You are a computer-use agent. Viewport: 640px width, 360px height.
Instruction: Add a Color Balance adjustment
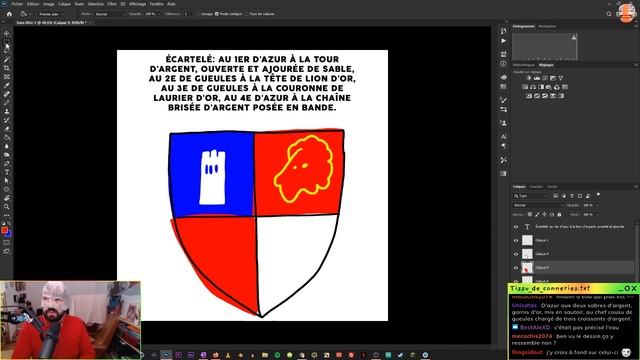(533, 87)
